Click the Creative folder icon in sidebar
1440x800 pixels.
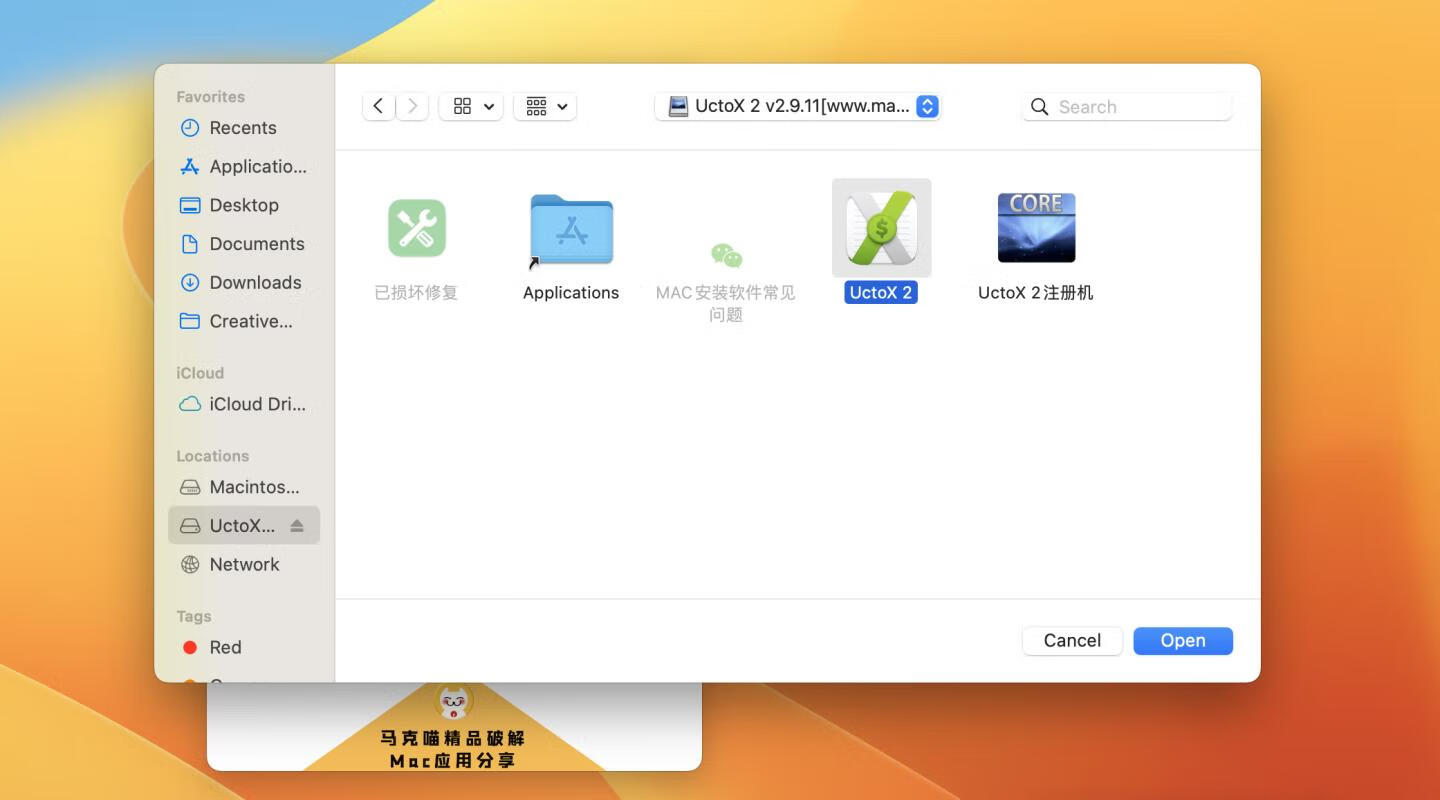(x=189, y=321)
